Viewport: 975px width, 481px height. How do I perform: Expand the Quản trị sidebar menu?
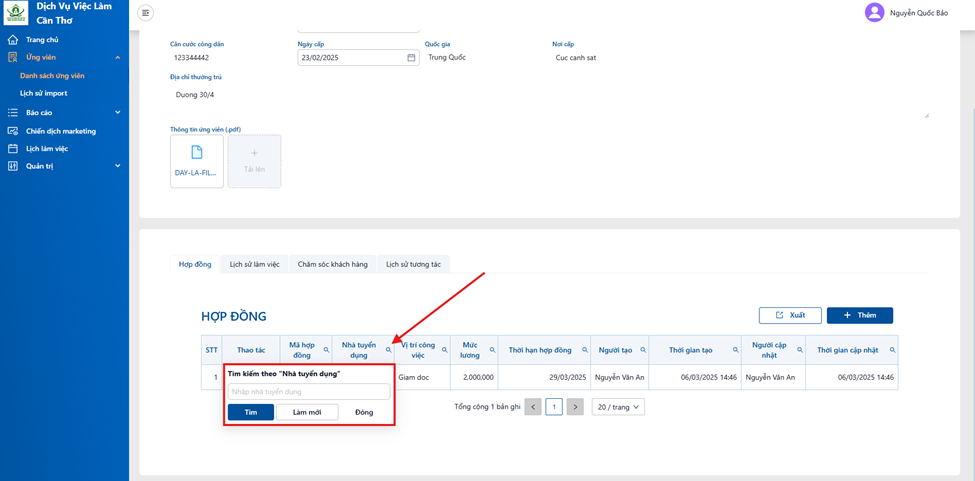(118, 166)
